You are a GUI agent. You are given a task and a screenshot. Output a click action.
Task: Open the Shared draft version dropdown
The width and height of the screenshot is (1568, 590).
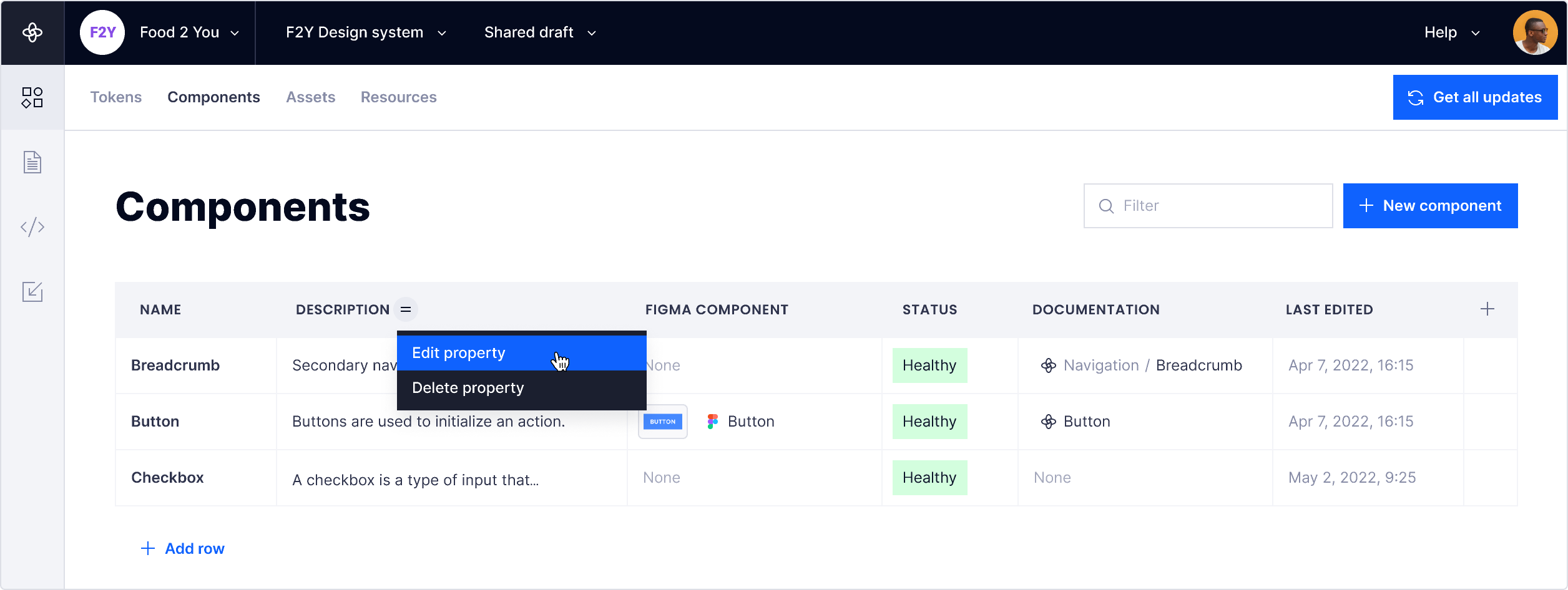click(540, 32)
